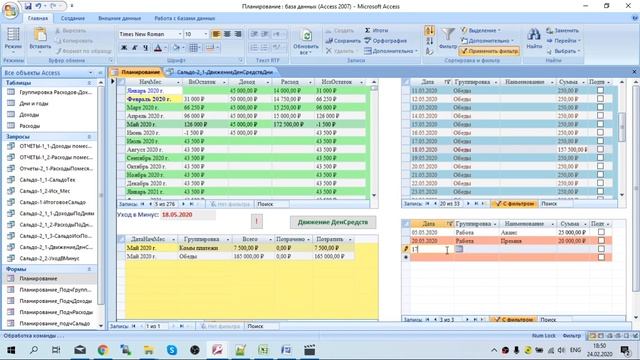The image size is (640, 360).
Task: Switch to the Главная ribbon tab
Action: (x=38, y=18)
